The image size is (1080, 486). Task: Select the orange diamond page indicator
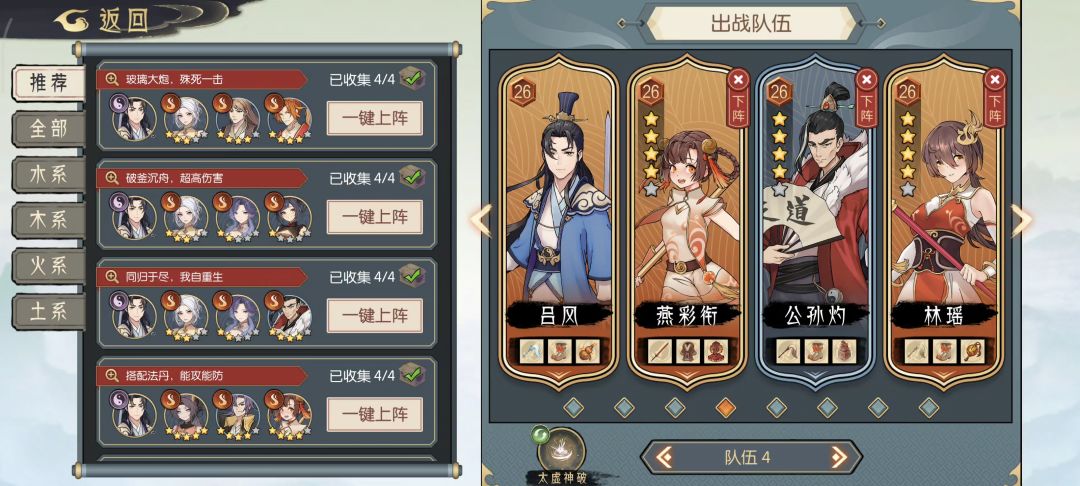coord(725,407)
